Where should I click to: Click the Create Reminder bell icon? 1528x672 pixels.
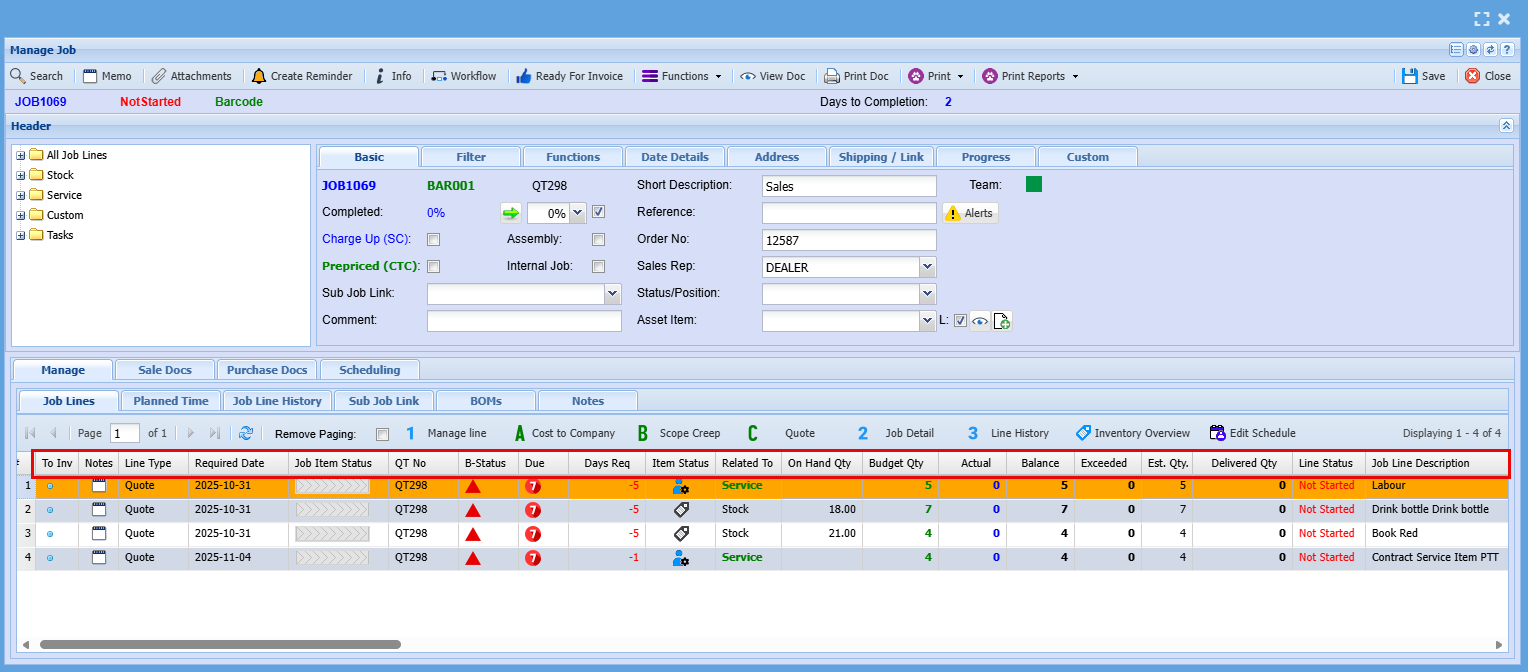pos(259,76)
